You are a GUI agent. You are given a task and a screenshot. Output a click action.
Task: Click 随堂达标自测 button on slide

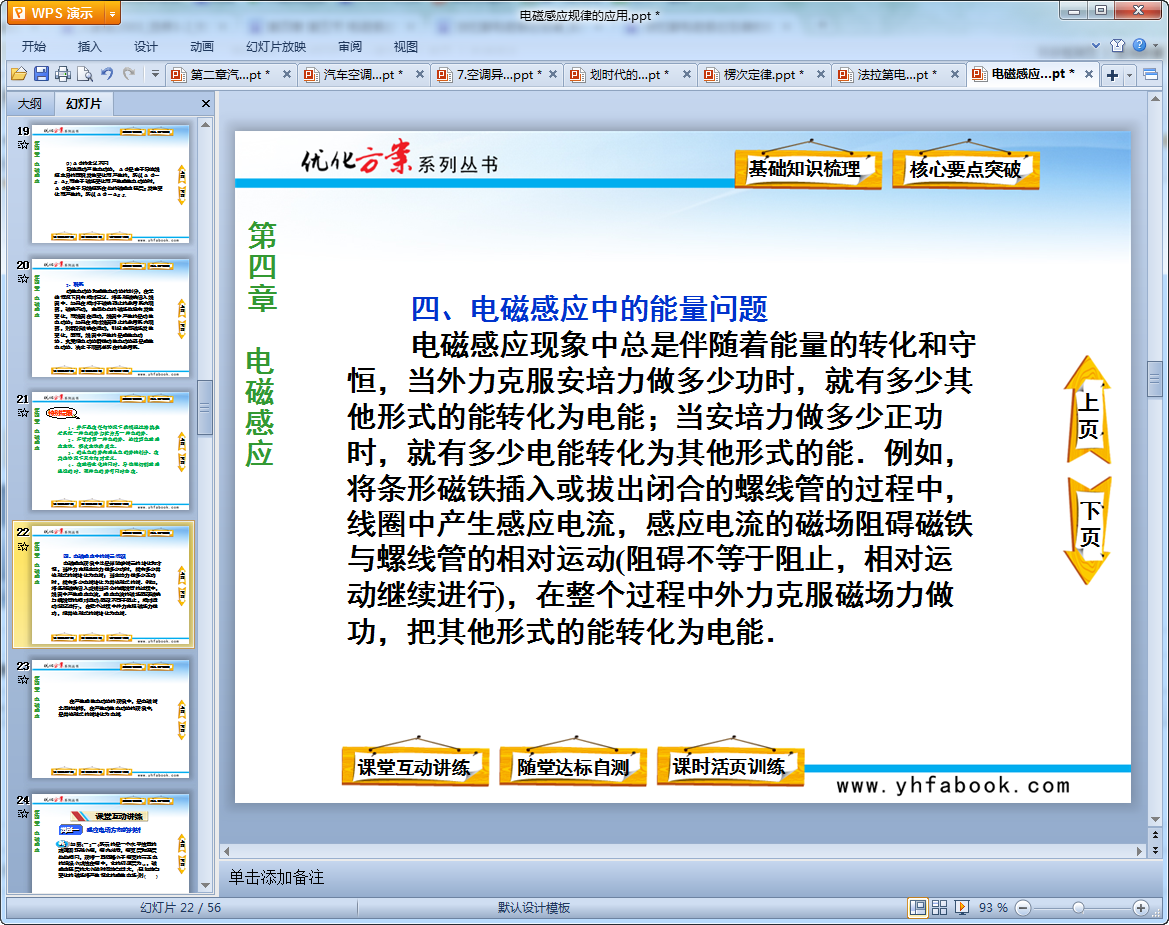tap(573, 766)
